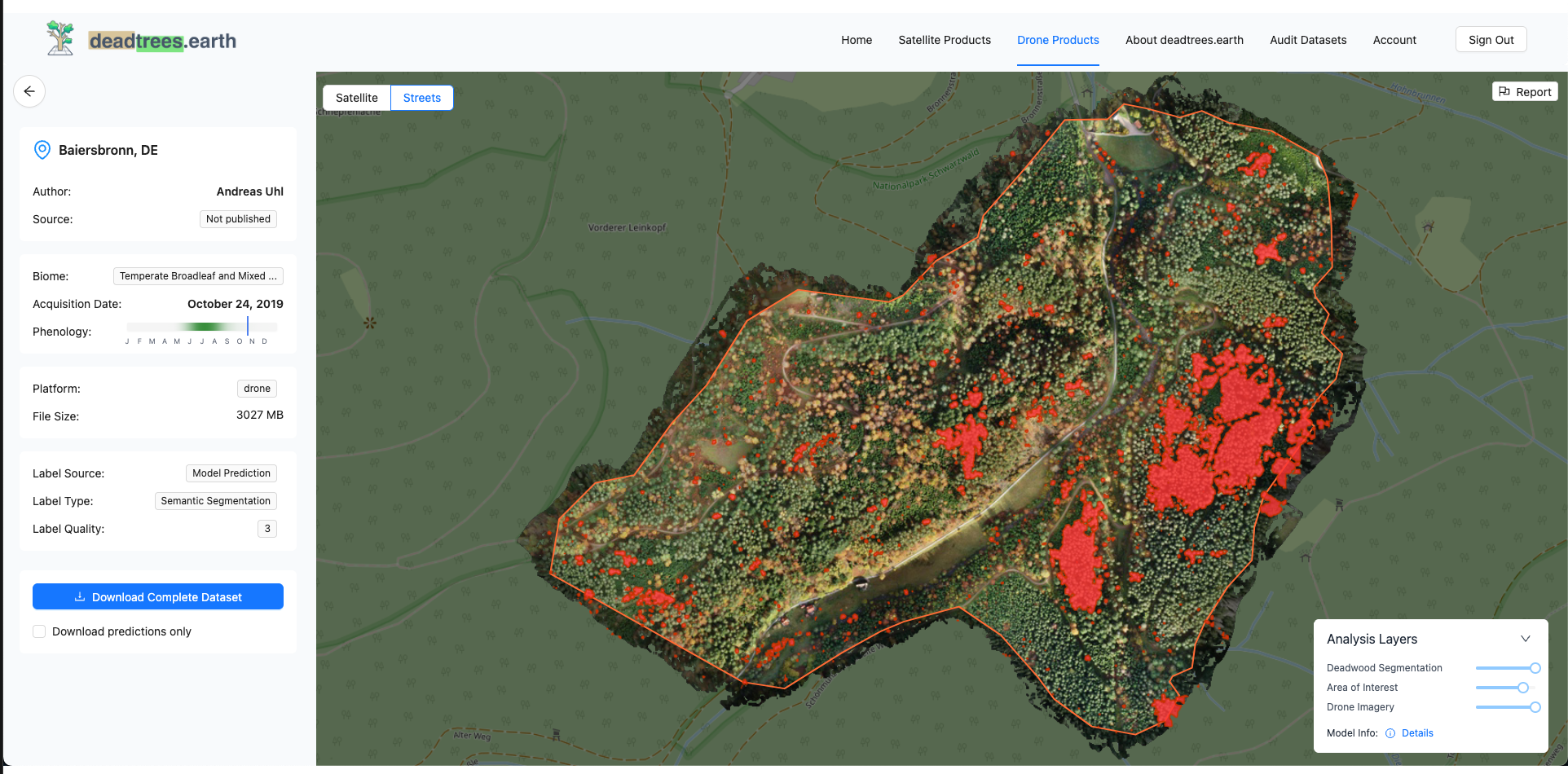Open the Audit Datasets page
The height and width of the screenshot is (774, 1568).
pos(1307,39)
